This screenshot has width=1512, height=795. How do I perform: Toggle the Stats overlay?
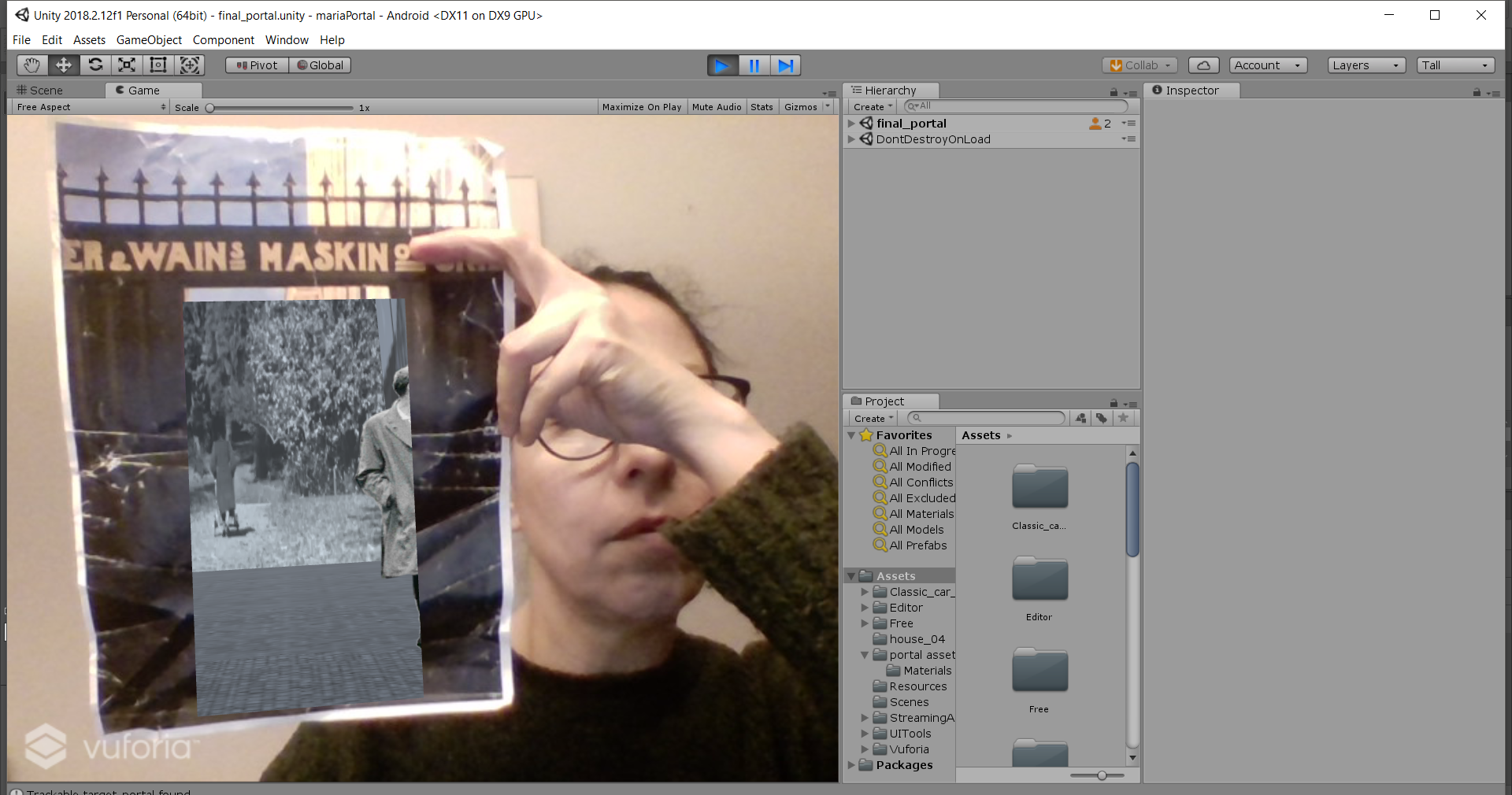click(x=762, y=107)
